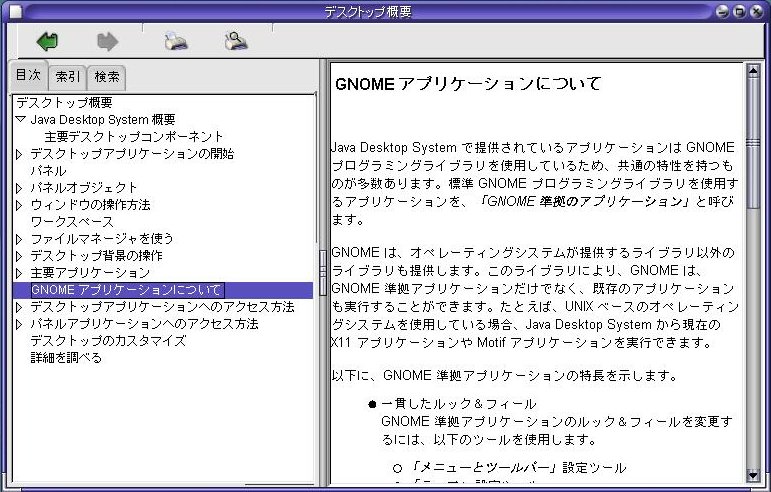Expand the ウィンドウの操作方法 node
This screenshot has height=492, width=771.
coord(19,205)
